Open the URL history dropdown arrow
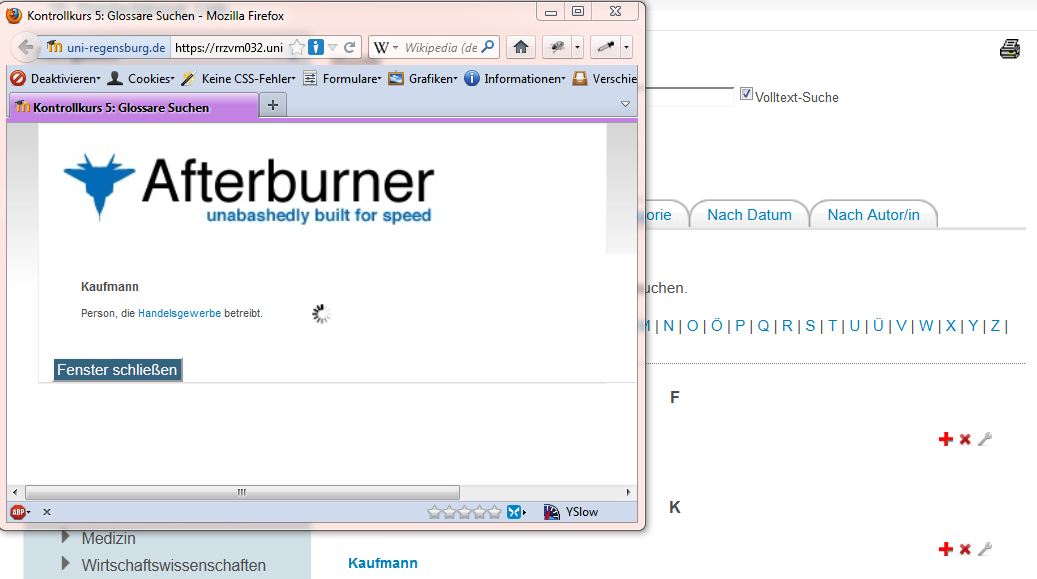 (x=333, y=47)
